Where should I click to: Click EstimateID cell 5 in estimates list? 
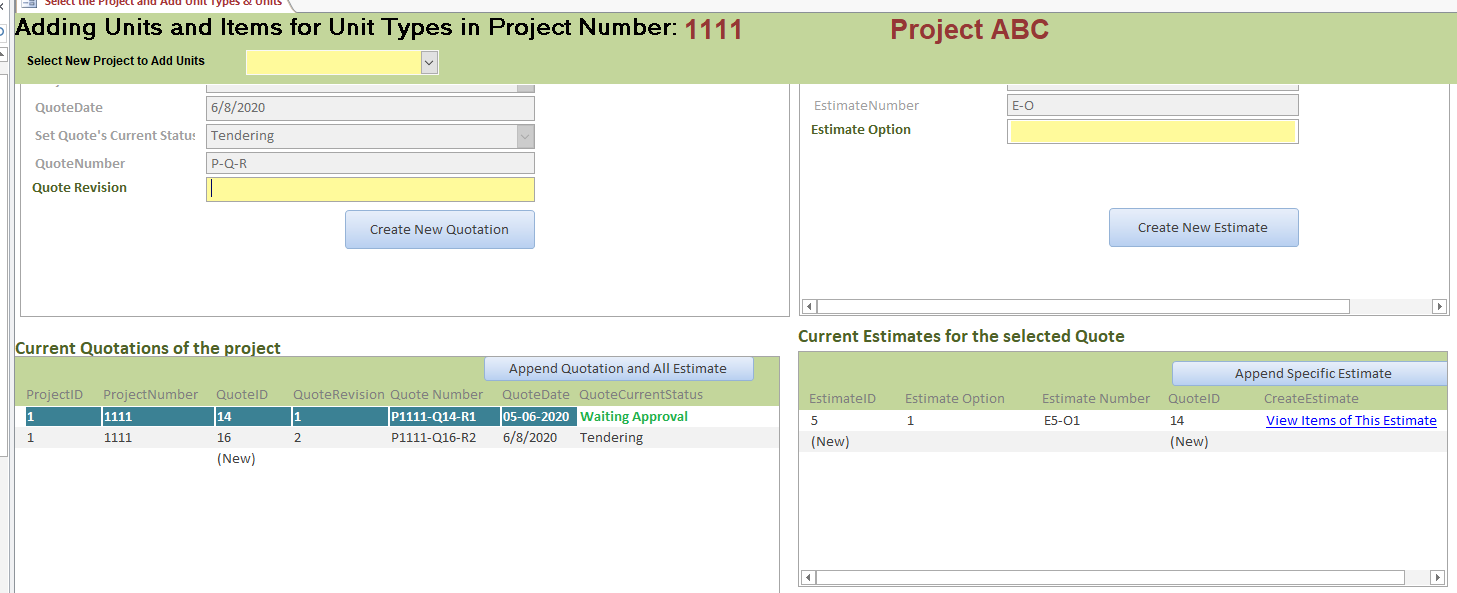click(x=814, y=421)
